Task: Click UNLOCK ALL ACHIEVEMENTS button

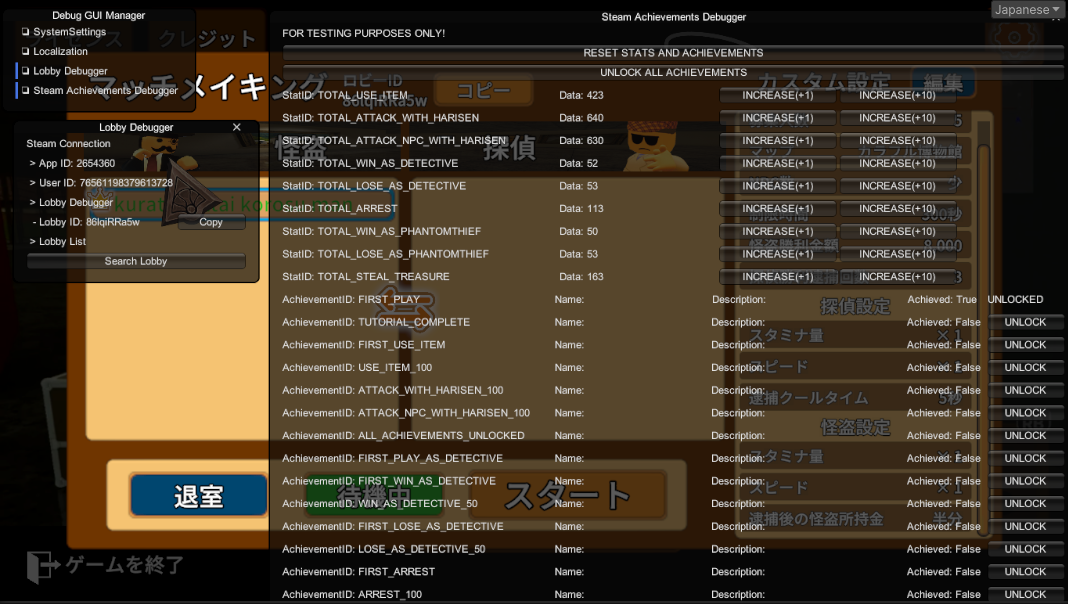Action: pos(673,73)
